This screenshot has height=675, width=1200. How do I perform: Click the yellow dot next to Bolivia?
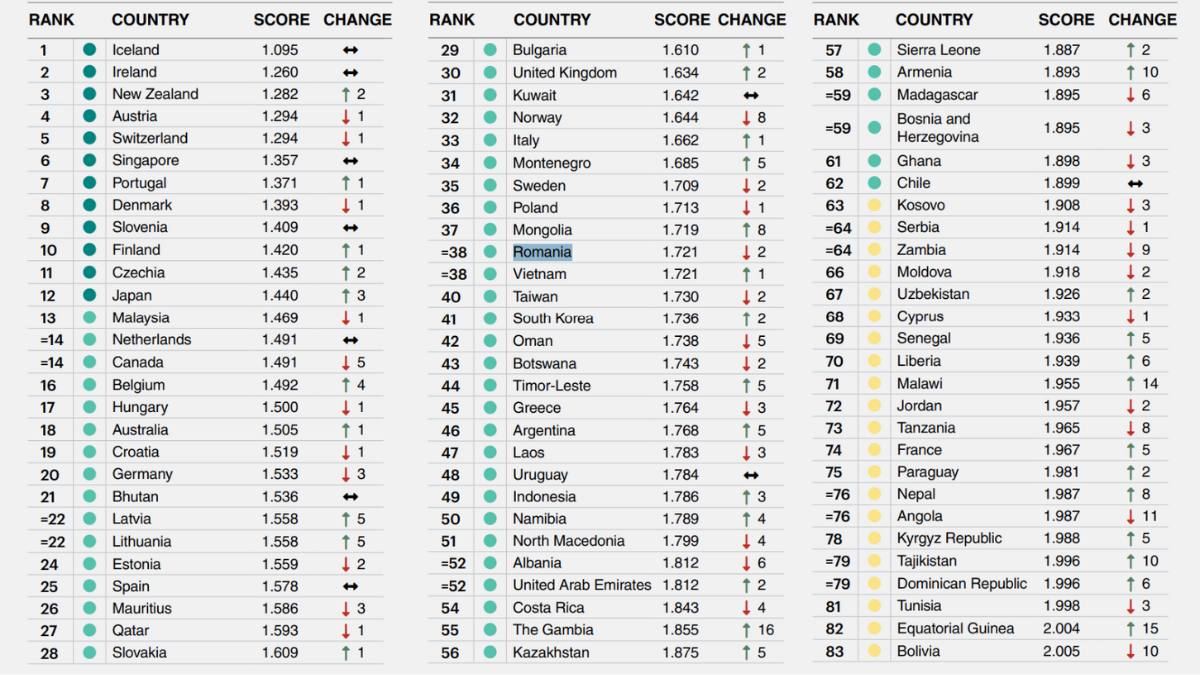(875, 651)
